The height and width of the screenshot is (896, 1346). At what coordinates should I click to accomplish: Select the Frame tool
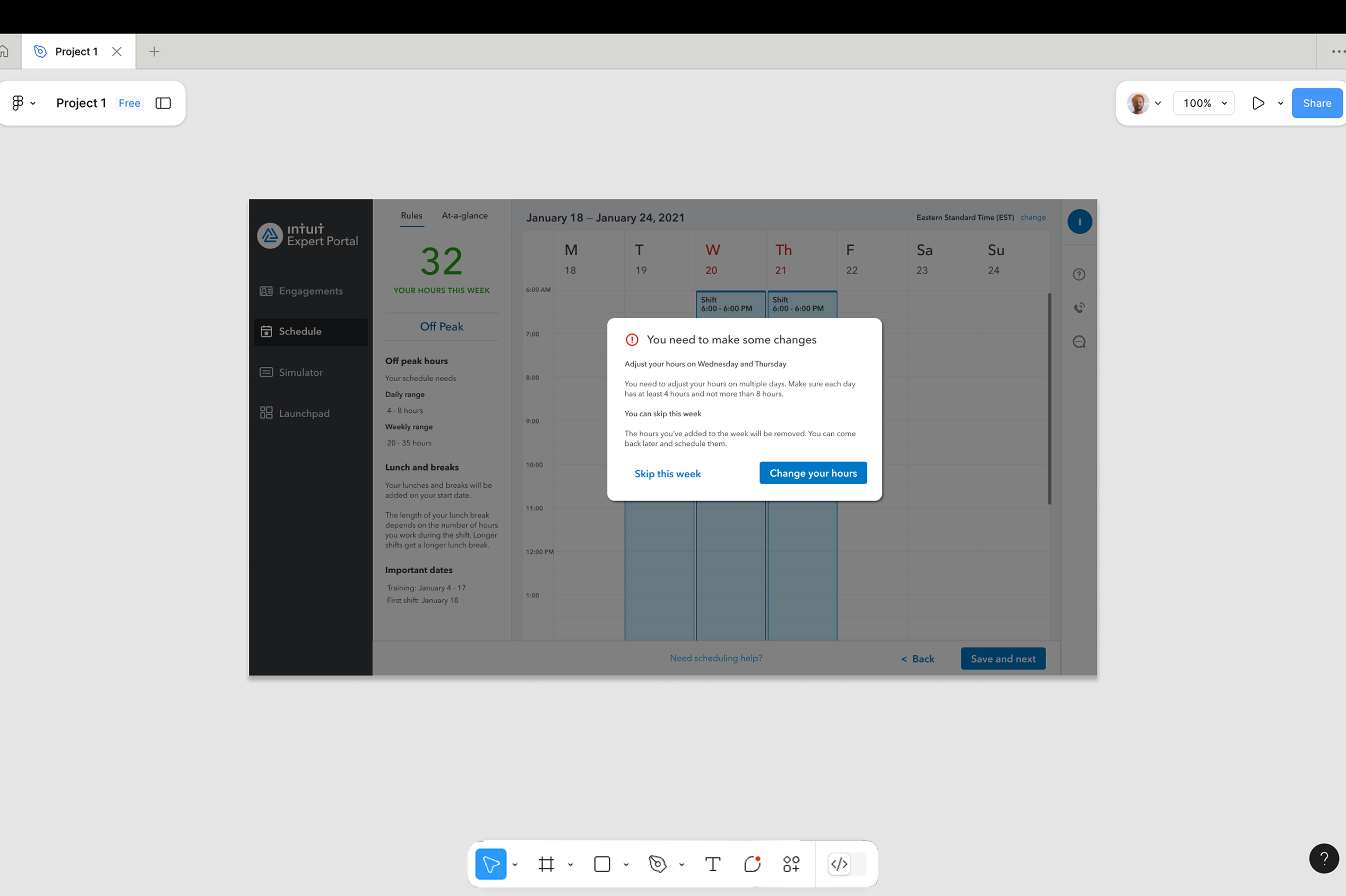[x=546, y=864]
